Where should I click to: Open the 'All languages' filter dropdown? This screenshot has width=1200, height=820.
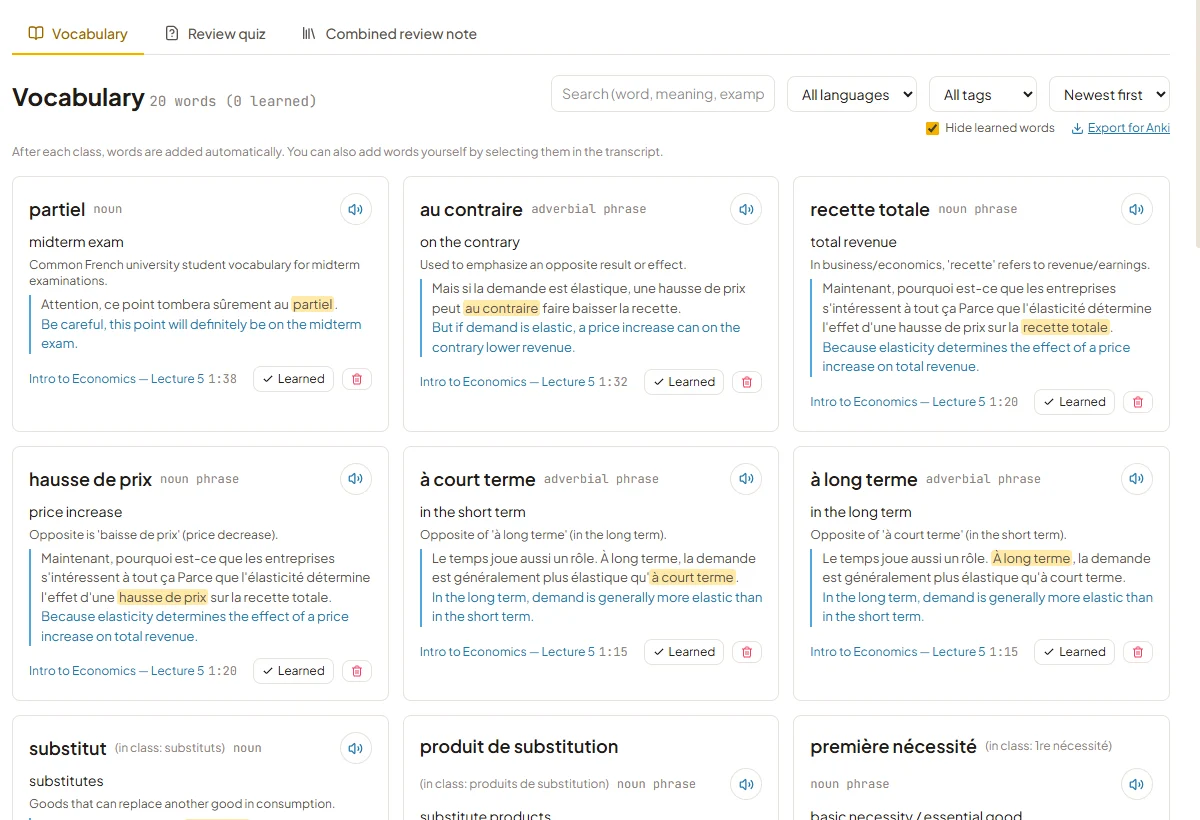pos(852,94)
